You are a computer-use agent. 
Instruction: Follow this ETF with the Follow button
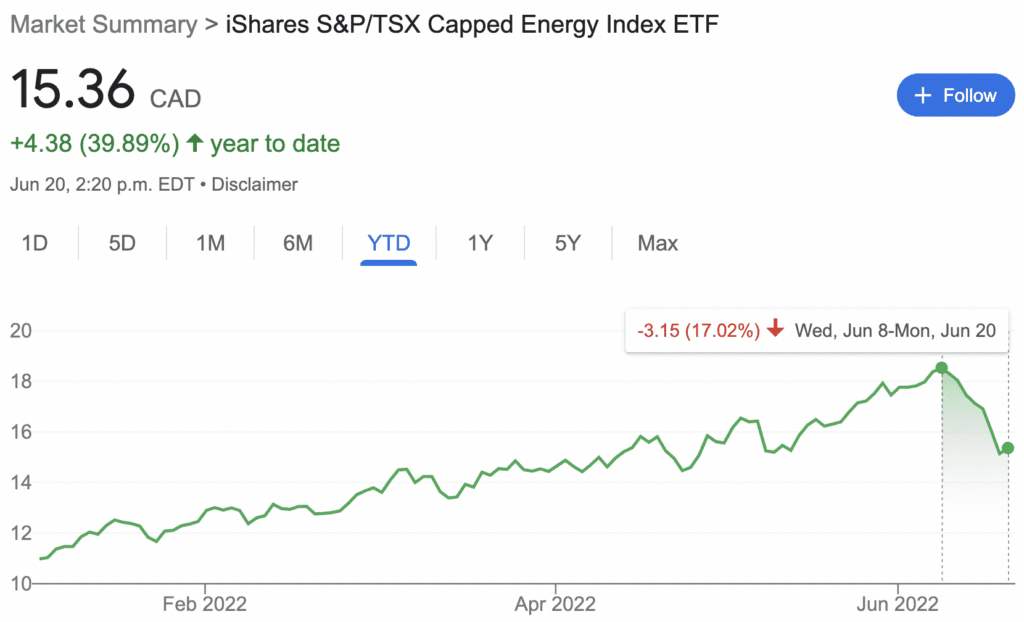pyautogui.click(x=955, y=95)
